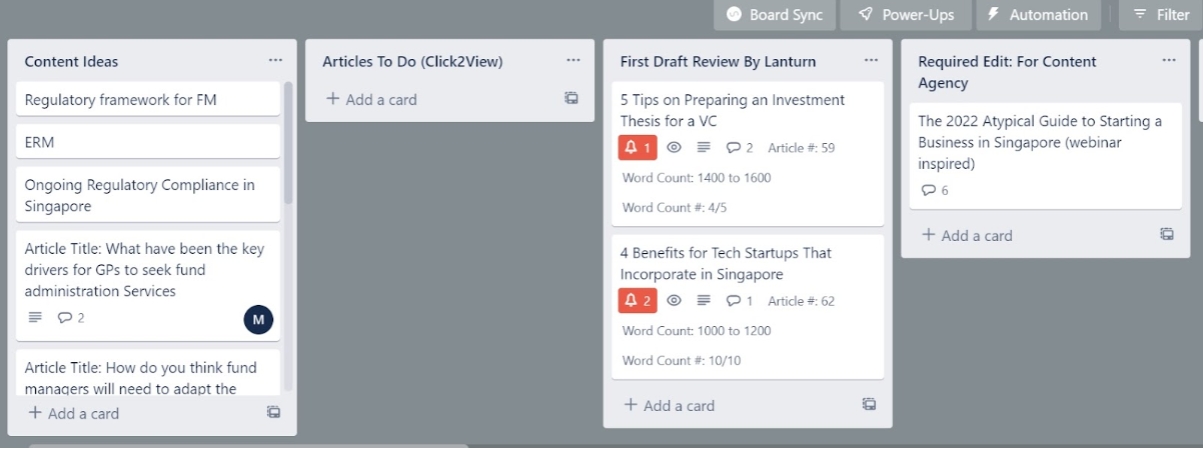Click Word Count #: 4/5 field
The height and width of the screenshot is (451, 1203).
point(674,208)
